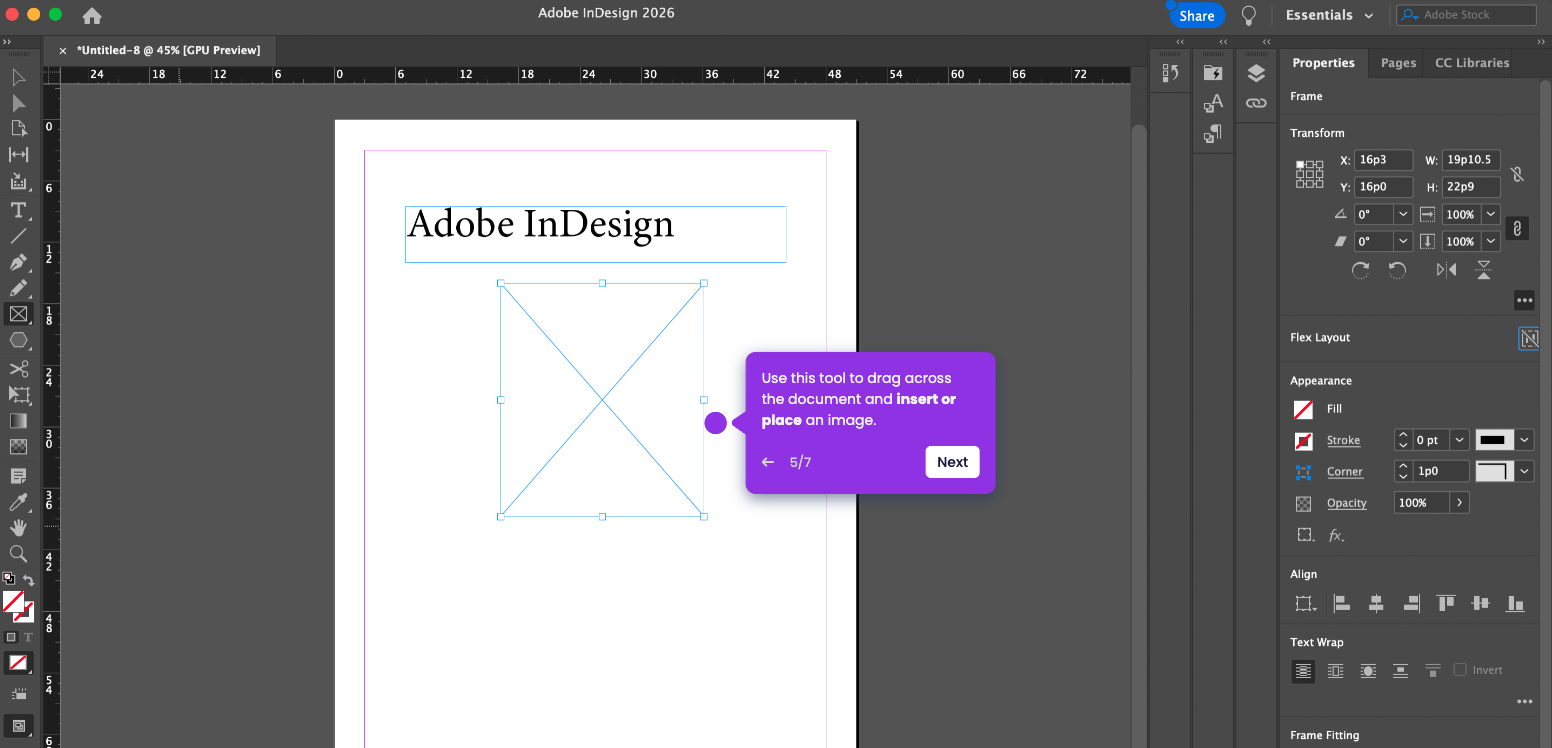Image resolution: width=1552 pixels, height=748 pixels.
Task: Click the Fill color swatch
Action: (x=1303, y=409)
